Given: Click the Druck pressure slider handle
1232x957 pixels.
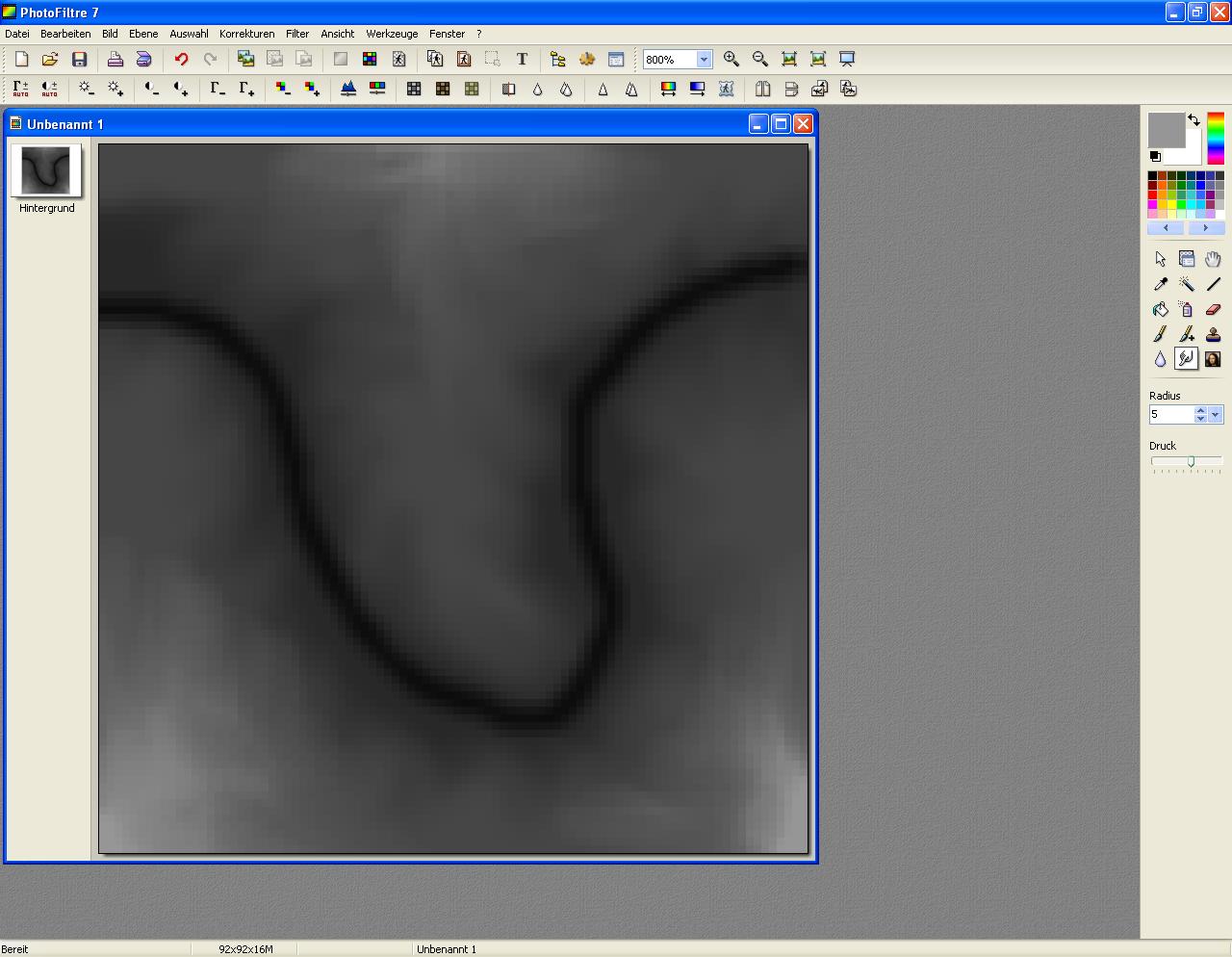Looking at the screenshot, I should coord(1191,462).
